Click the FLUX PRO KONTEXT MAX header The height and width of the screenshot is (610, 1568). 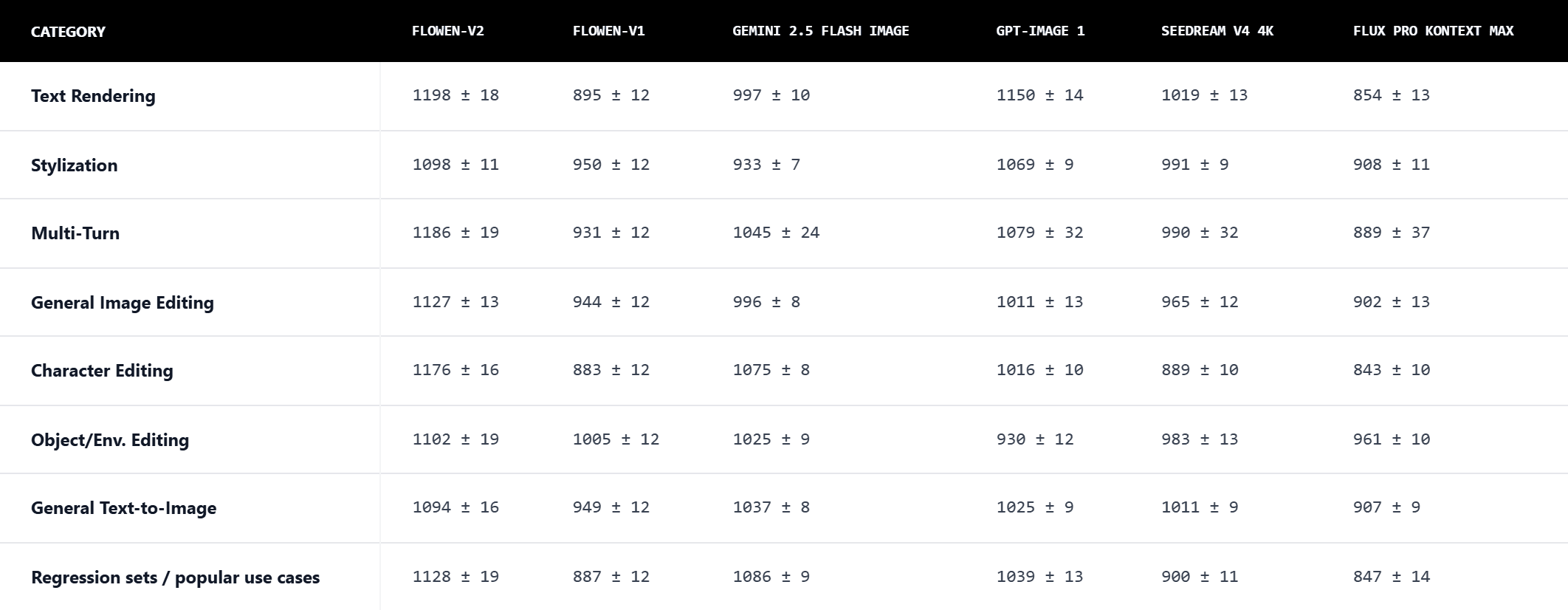pos(1433,31)
